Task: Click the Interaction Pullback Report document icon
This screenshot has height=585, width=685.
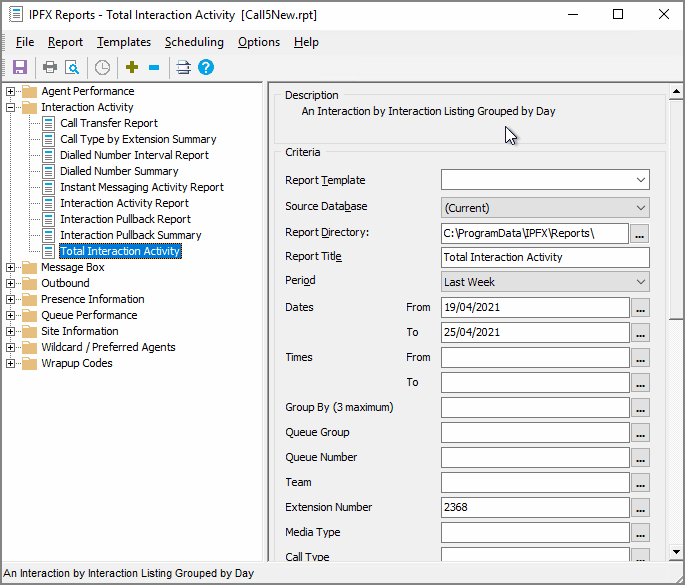Action: [48, 219]
